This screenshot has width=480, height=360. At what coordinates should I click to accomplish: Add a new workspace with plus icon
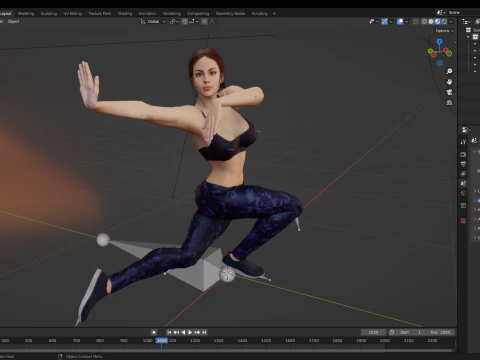click(x=274, y=14)
